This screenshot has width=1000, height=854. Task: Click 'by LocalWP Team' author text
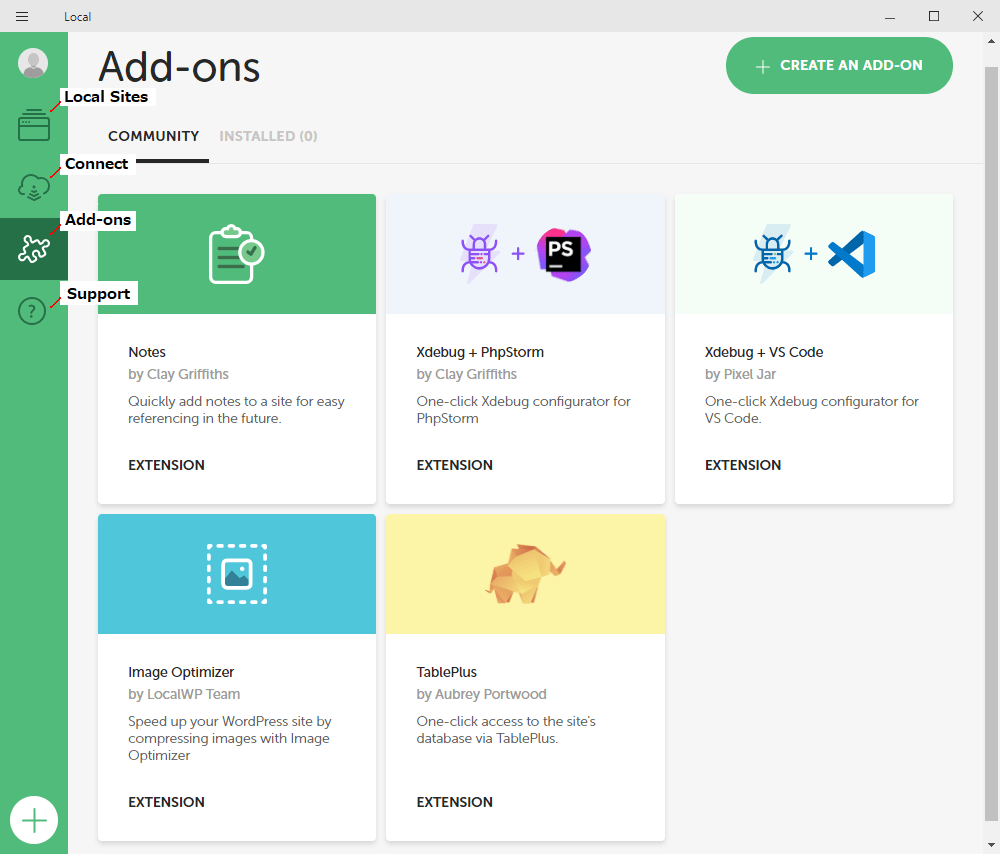point(184,695)
